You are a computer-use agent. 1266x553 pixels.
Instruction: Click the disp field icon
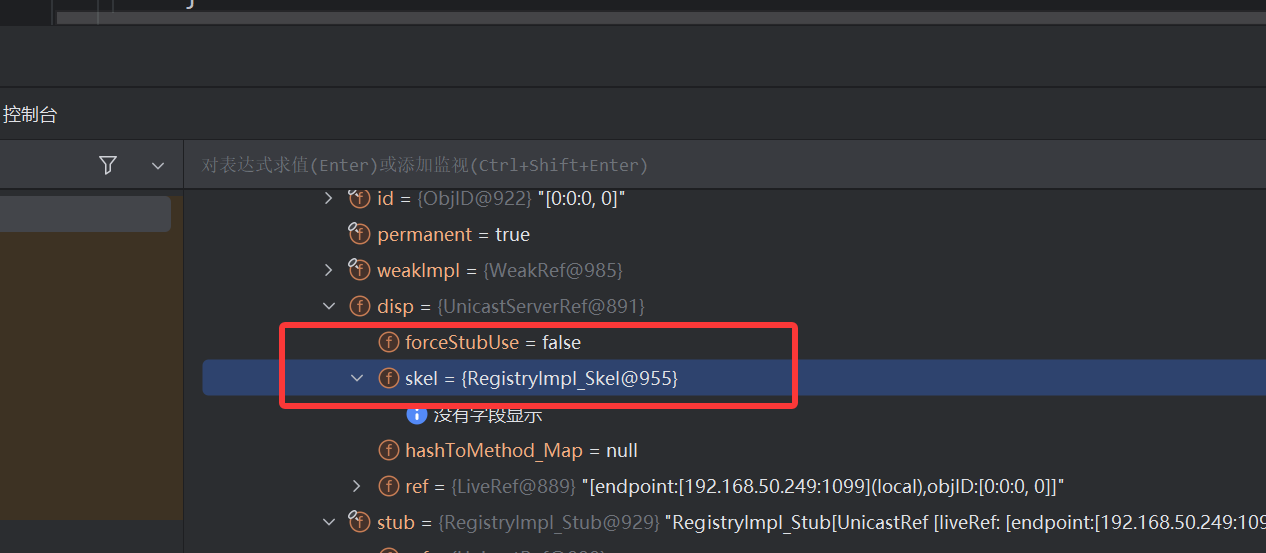[359, 306]
